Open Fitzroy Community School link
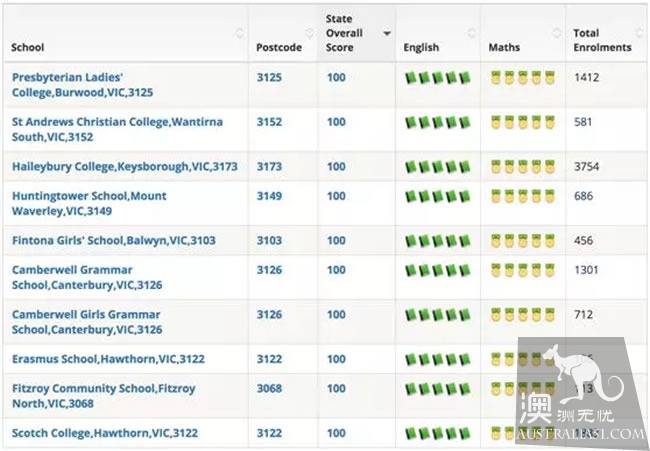650x451 pixels. pos(104,396)
